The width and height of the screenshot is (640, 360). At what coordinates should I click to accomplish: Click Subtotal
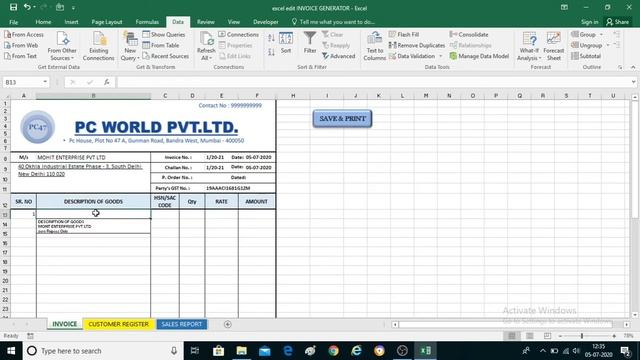pyautogui.click(x=586, y=56)
